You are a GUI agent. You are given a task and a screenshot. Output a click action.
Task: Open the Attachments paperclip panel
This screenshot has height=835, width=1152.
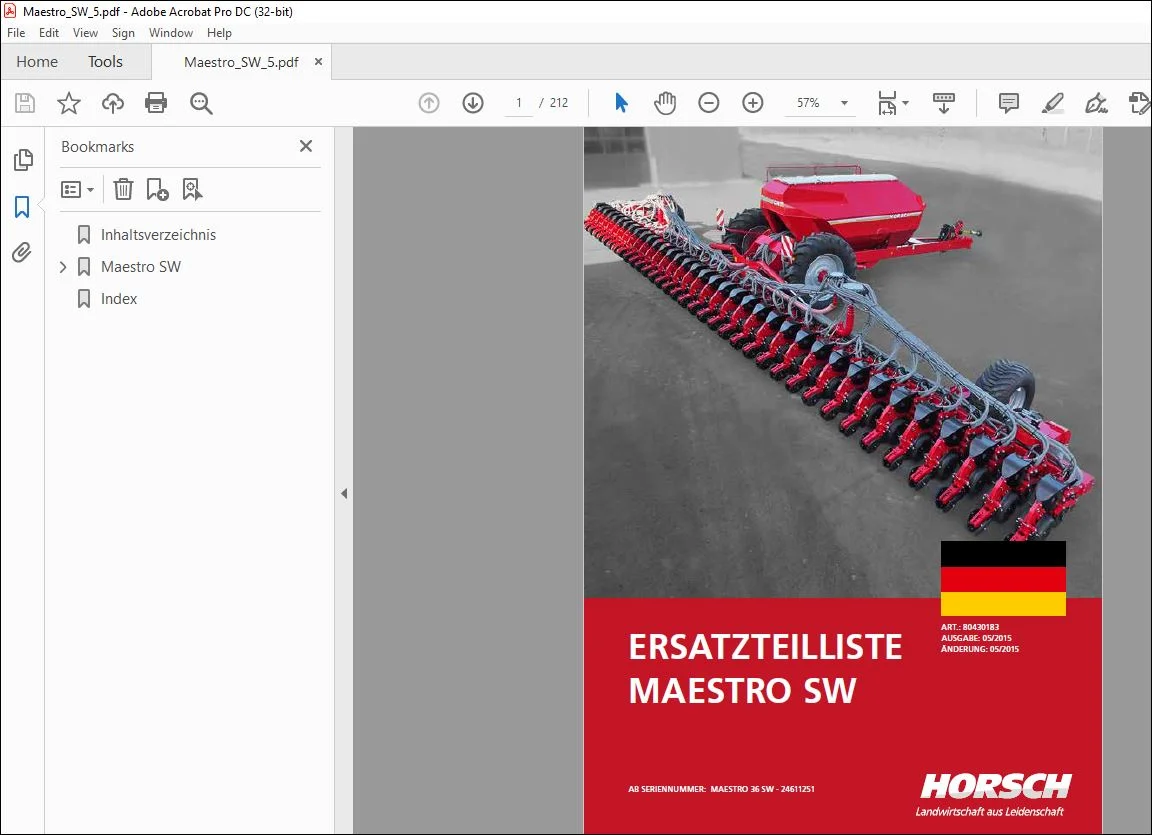[22, 253]
